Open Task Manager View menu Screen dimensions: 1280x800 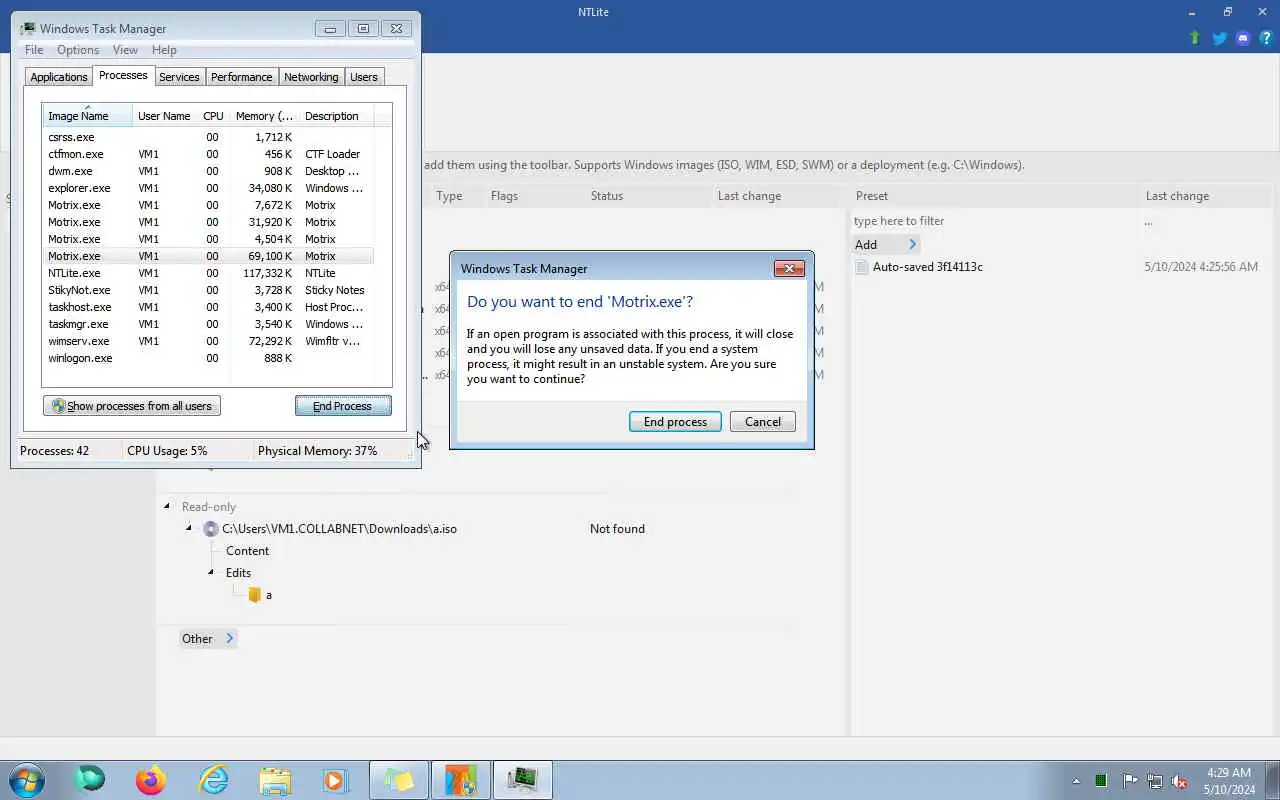pyautogui.click(x=125, y=50)
